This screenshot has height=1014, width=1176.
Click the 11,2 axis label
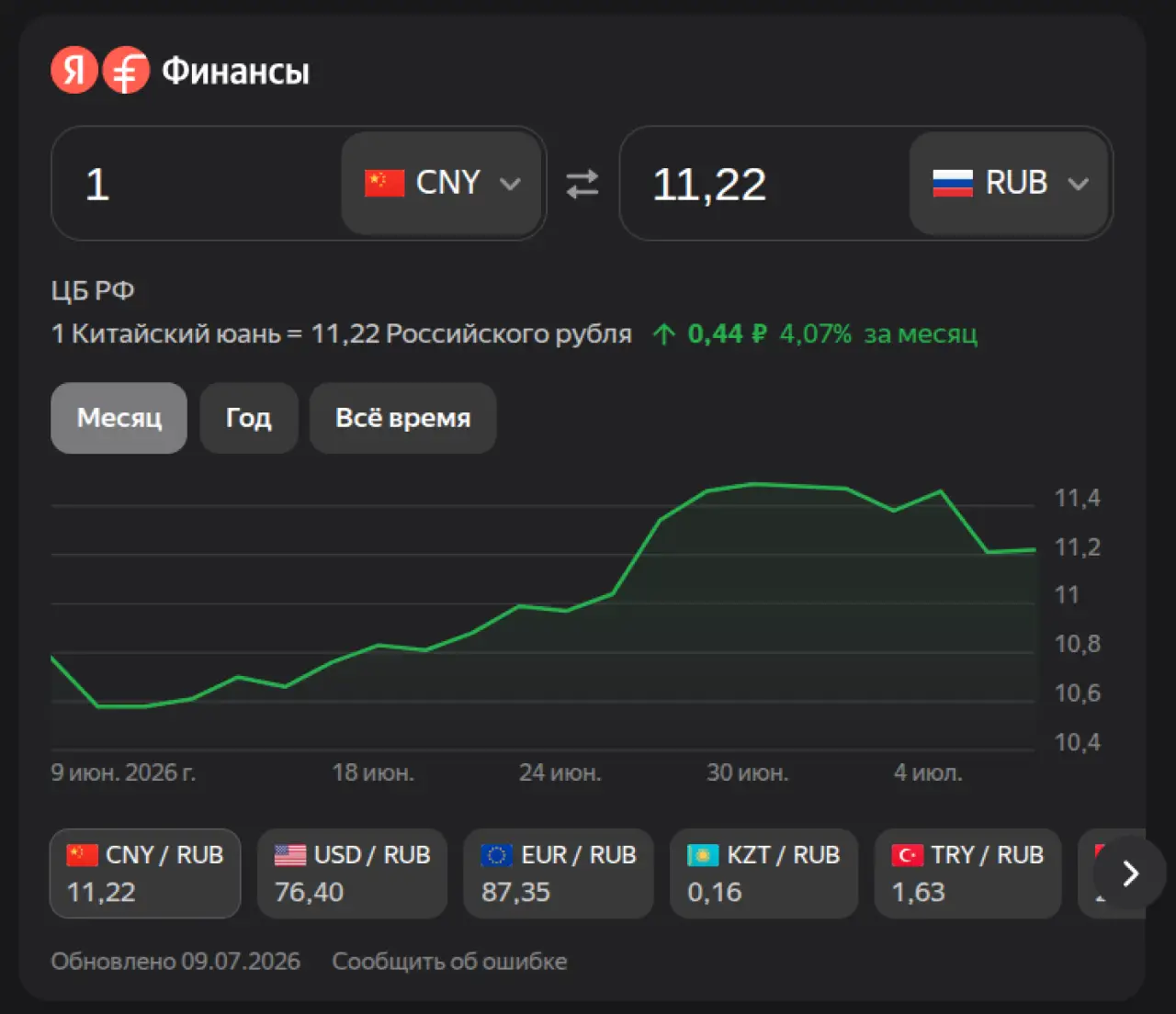pyautogui.click(x=1077, y=547)
